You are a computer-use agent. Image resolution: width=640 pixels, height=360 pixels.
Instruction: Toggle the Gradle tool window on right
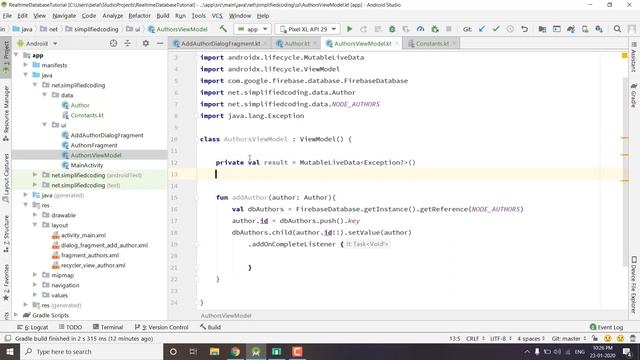634,95
